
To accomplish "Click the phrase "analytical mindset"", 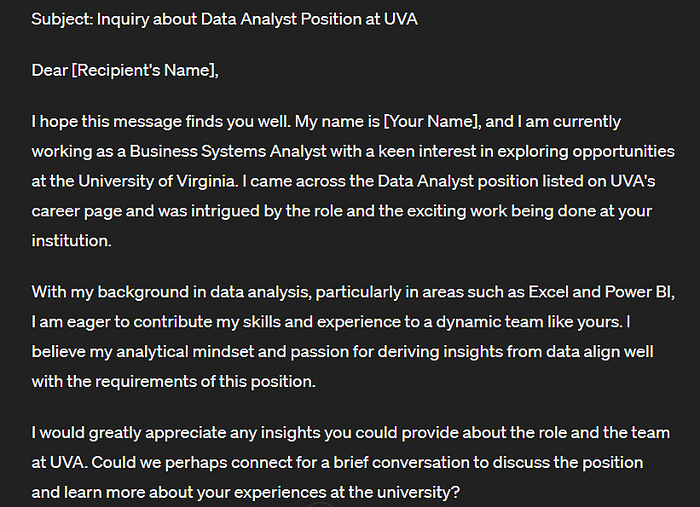I will (185, 352).
